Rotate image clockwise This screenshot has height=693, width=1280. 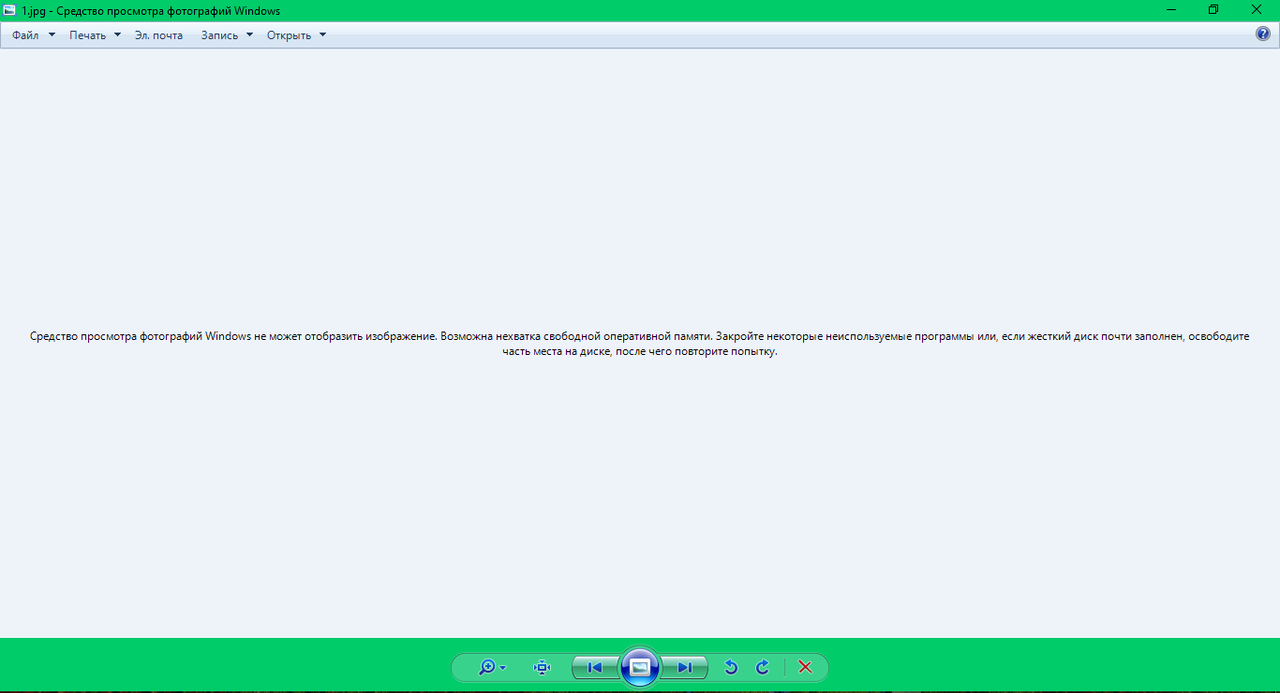[x=762, y=667]
